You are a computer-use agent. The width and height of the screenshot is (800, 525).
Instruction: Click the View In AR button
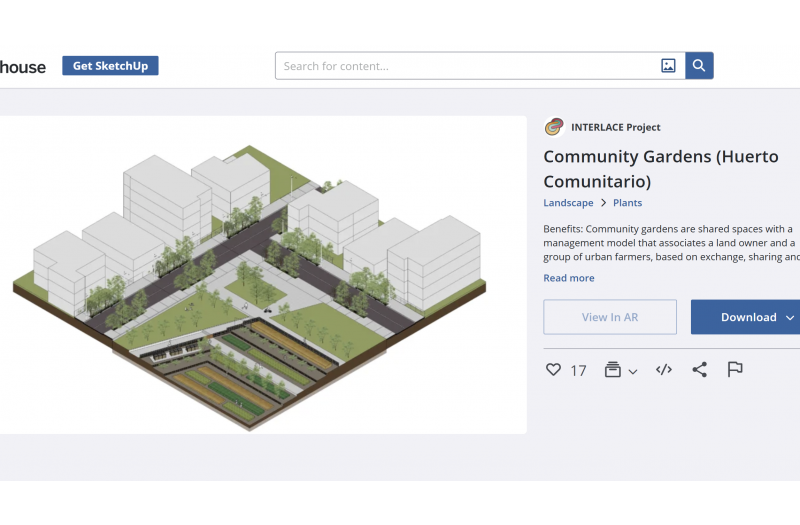pyautogui.click(x=610, y=317)
